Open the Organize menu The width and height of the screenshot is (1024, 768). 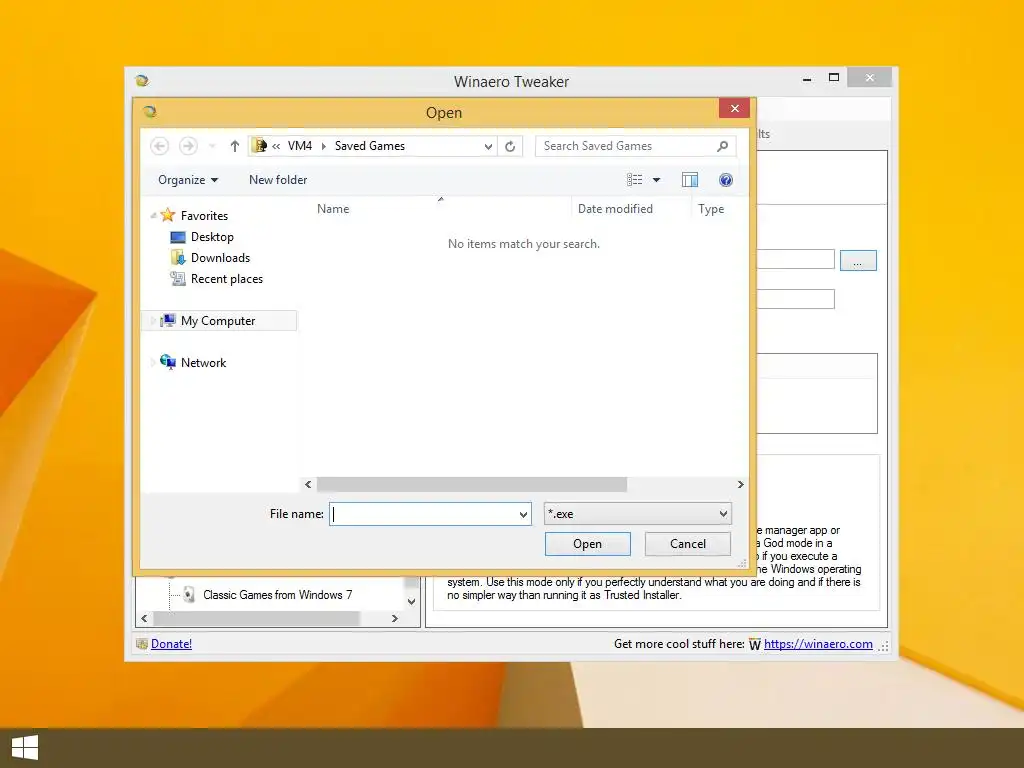187,180
